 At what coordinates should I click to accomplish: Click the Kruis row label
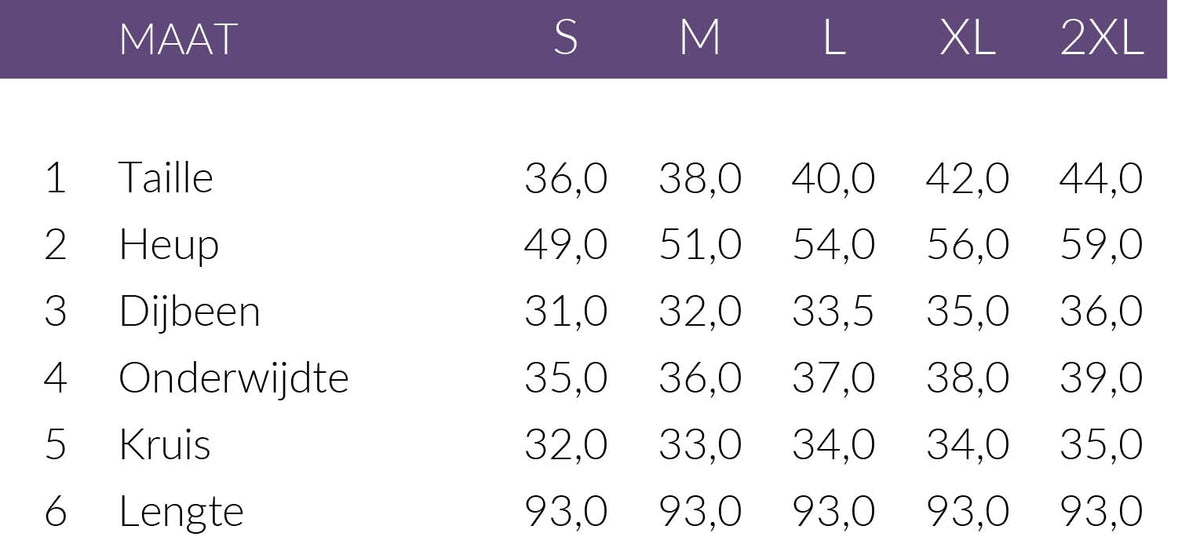click(x=164, y=445)
